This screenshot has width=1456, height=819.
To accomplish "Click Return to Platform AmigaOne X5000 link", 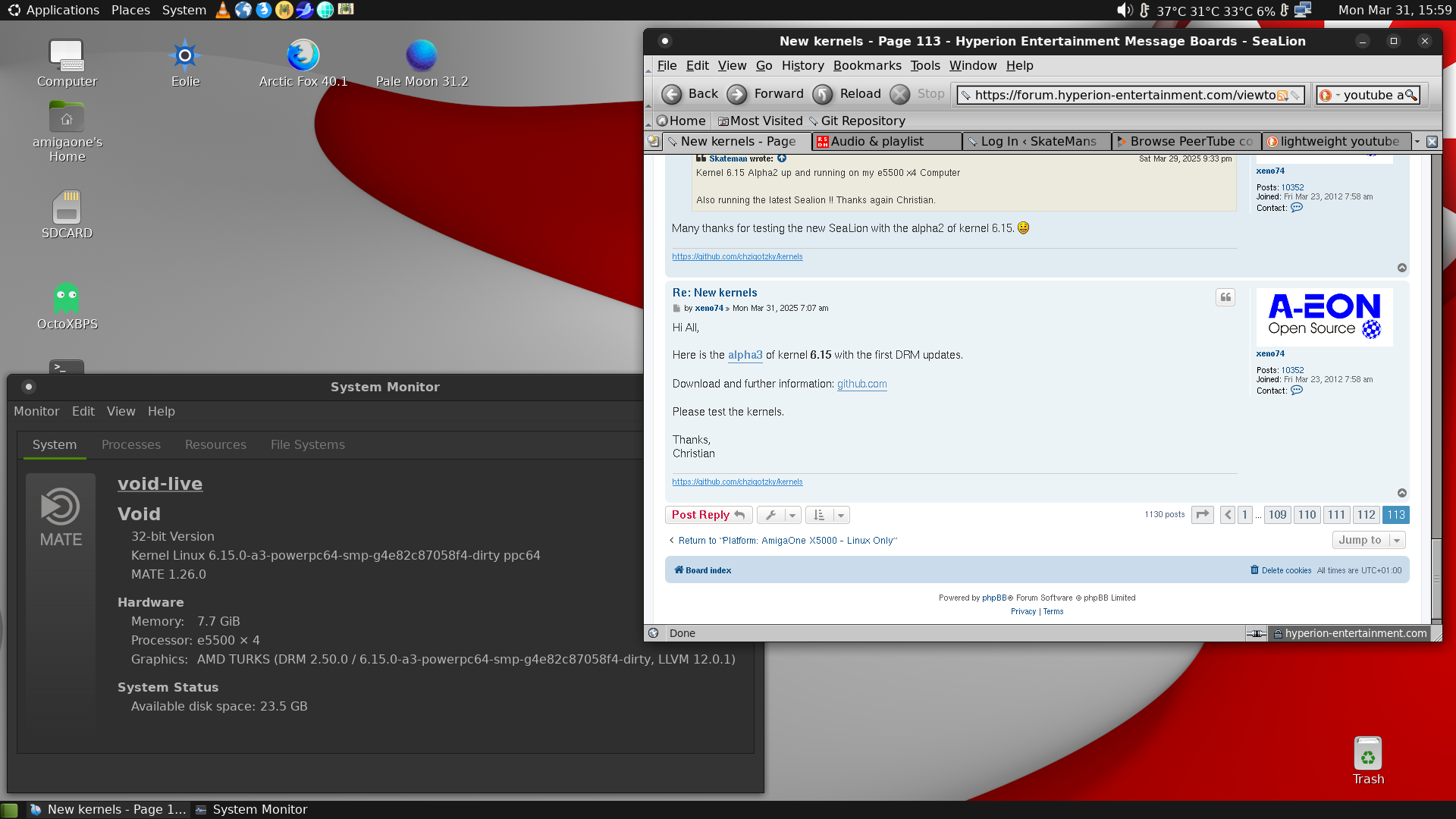I will [x=783, y=541].
